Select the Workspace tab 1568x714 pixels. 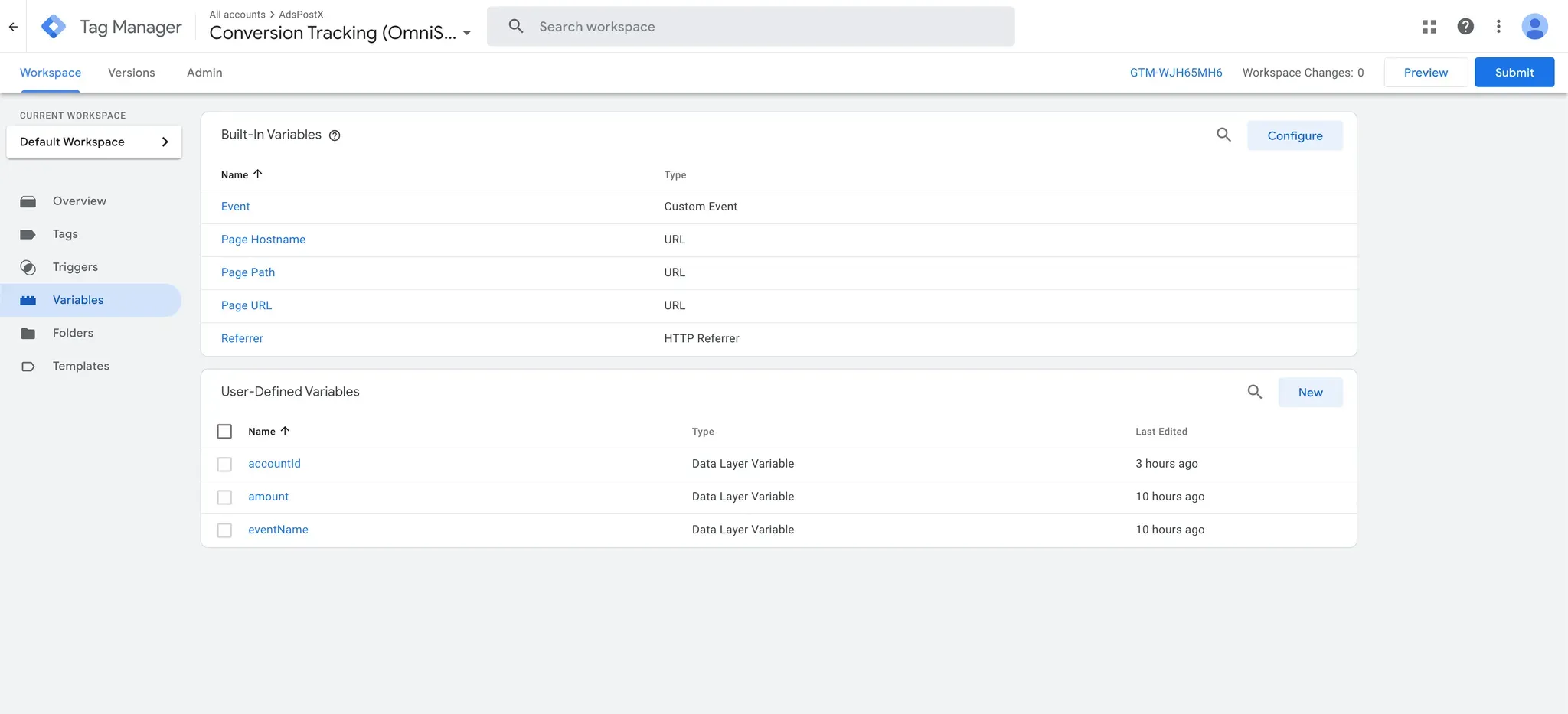pyautogui.click(x=51, y=73)
